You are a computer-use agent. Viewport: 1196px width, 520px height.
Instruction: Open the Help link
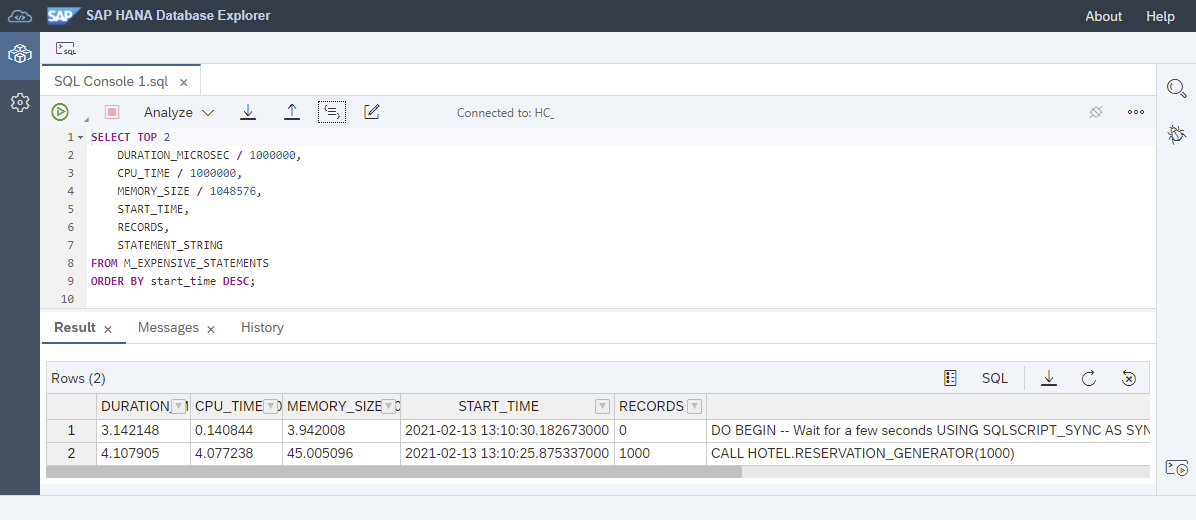point(1160,16)
